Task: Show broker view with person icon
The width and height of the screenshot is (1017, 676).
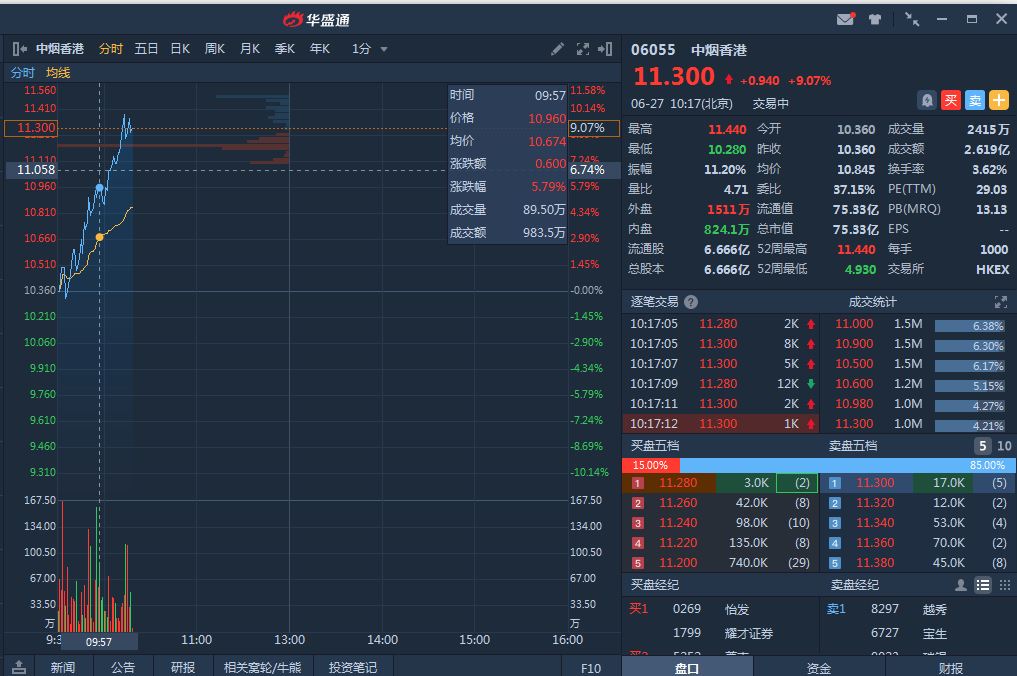Action: click(x=961, y=585)
